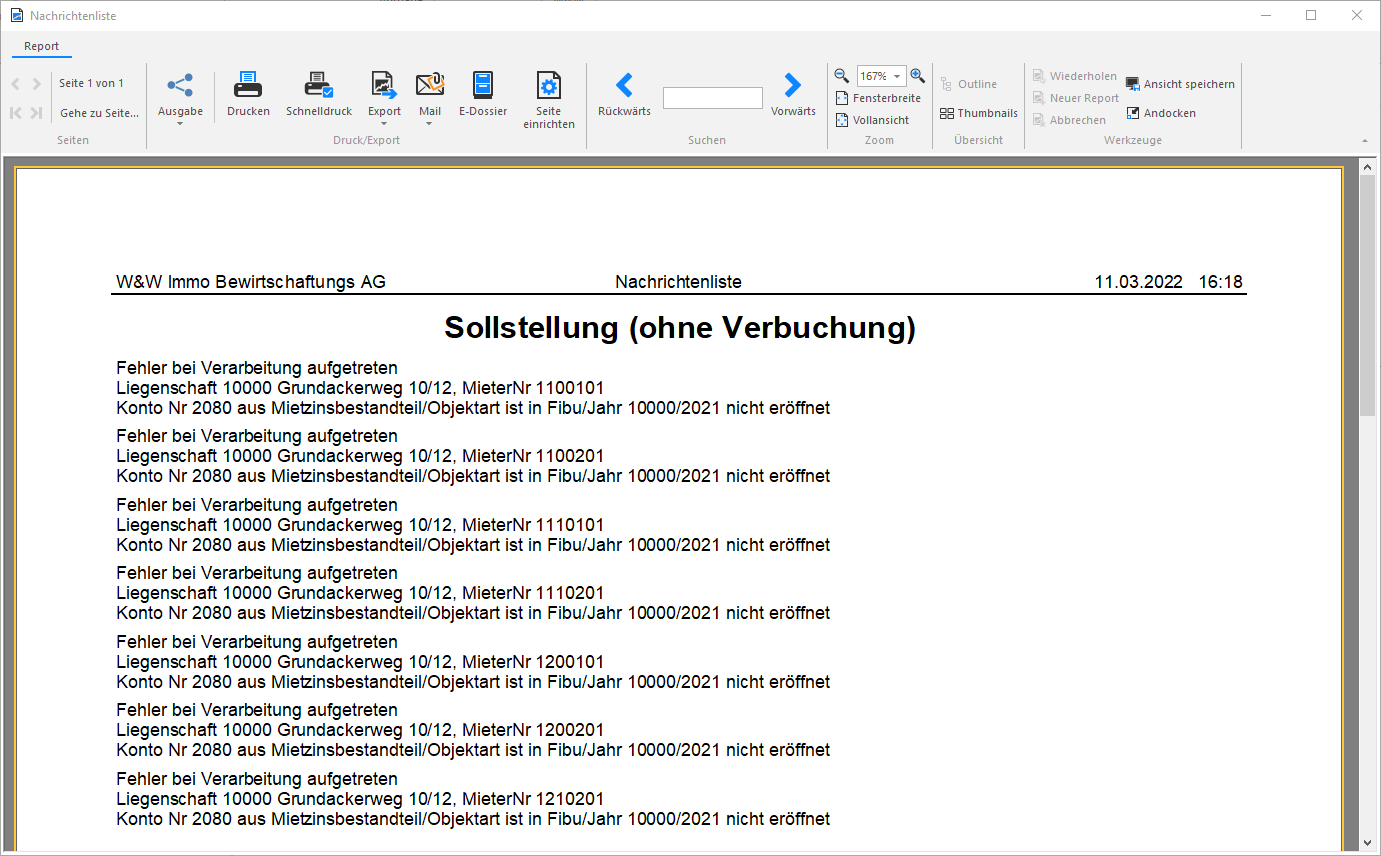This screenshot has height=856, width=1381.
Task: Expand the Export dropdown arrow
Action: point(384,124)
